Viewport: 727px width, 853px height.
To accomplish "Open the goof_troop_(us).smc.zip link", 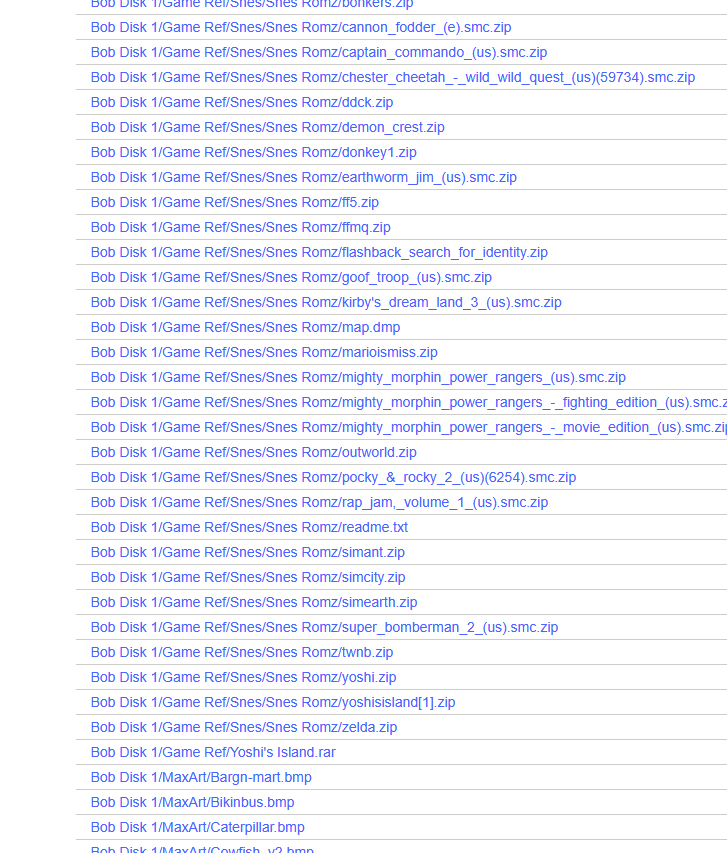I will (x=291, y=277).
